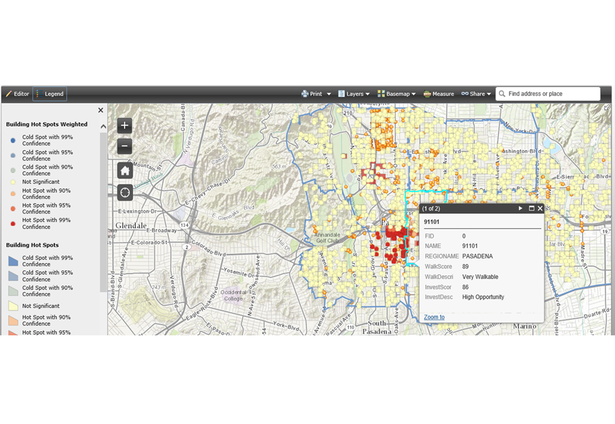The height and width of the screenshot is (424, 615).
Task: Click the Share link icon
Action: (465, 94)
